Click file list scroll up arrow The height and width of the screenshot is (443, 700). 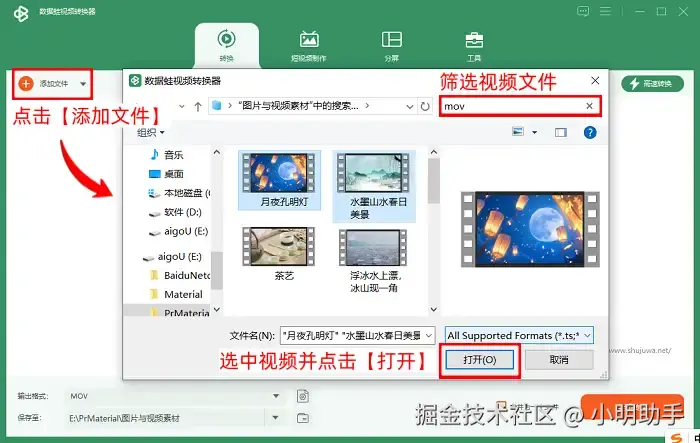pyautogui.click(x=433, y=152)
